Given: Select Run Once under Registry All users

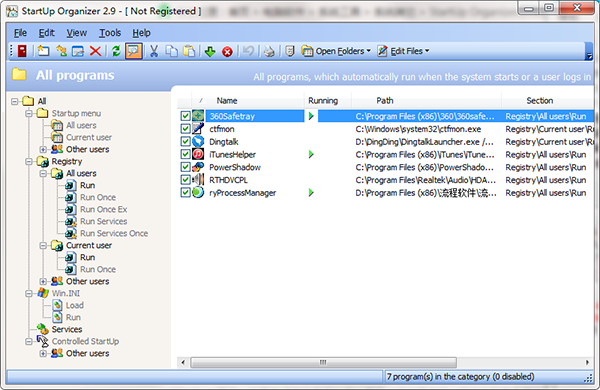Looking at the screenshot, I should [x=98, y=197].
